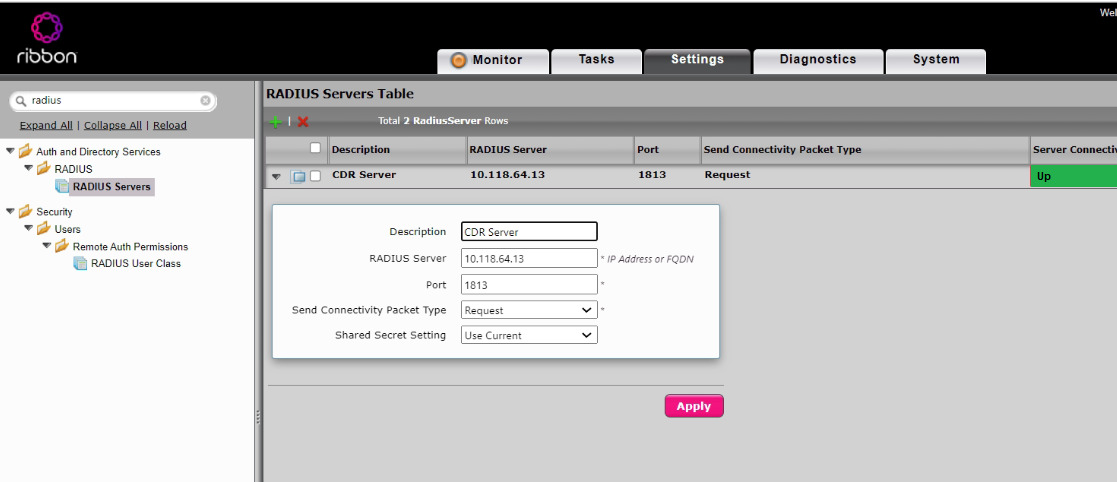Tick the CDR Server row checkbox

click(316, 176)
